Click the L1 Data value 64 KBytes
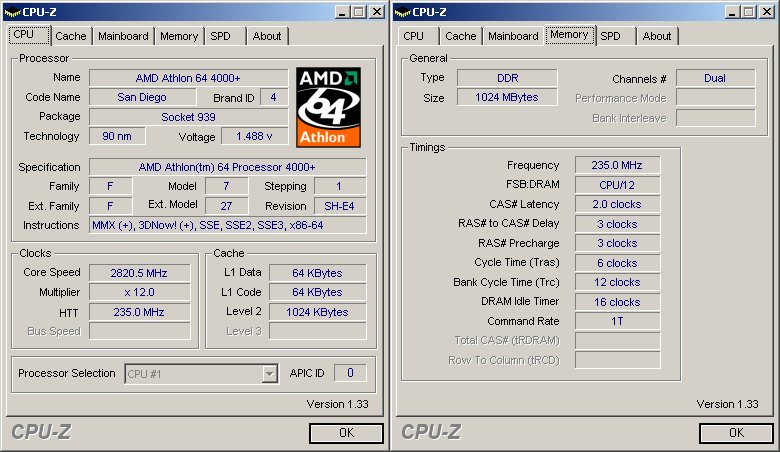Screen dimensions: 780x452 point(317,273)
